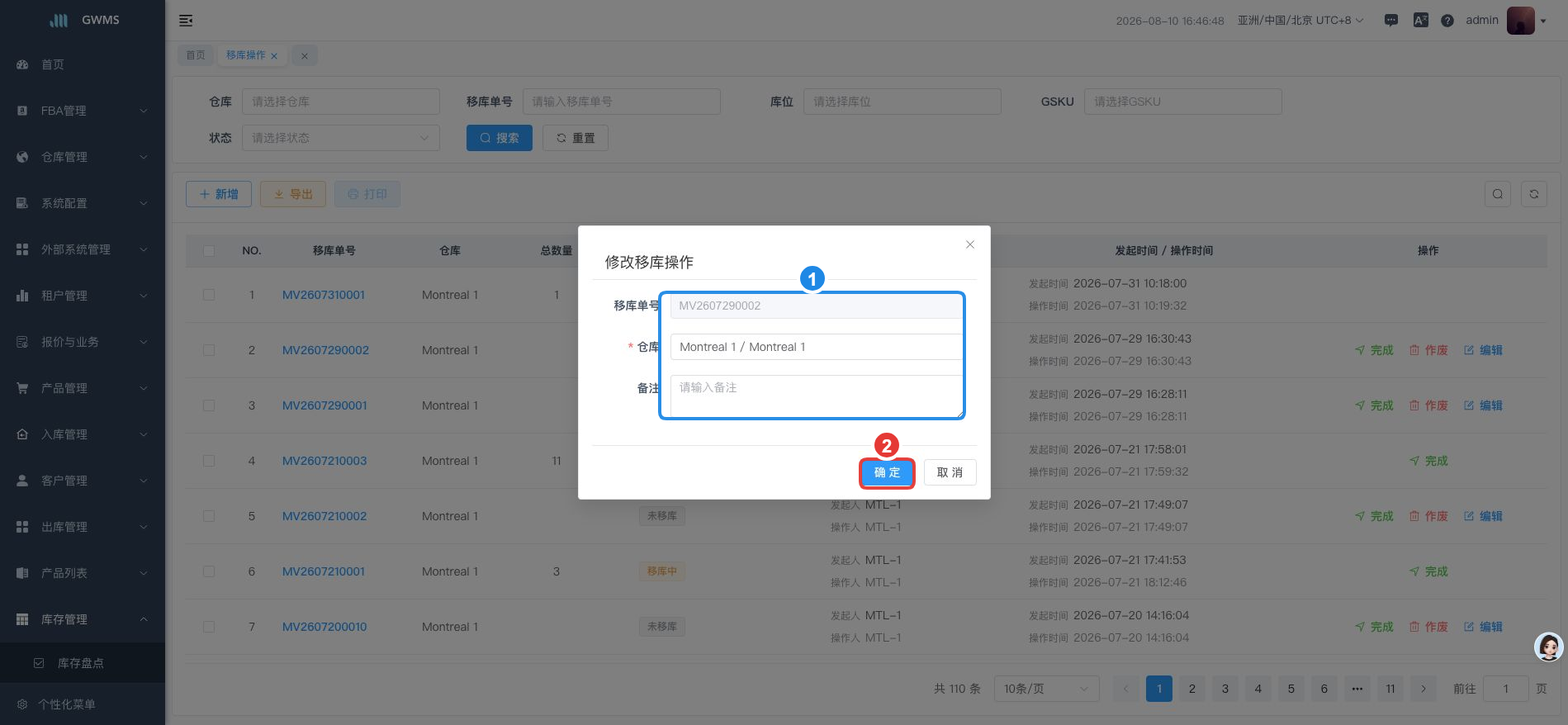
Task: Expand the 产品管理 sidebar menu
Action: coord(83,388)
